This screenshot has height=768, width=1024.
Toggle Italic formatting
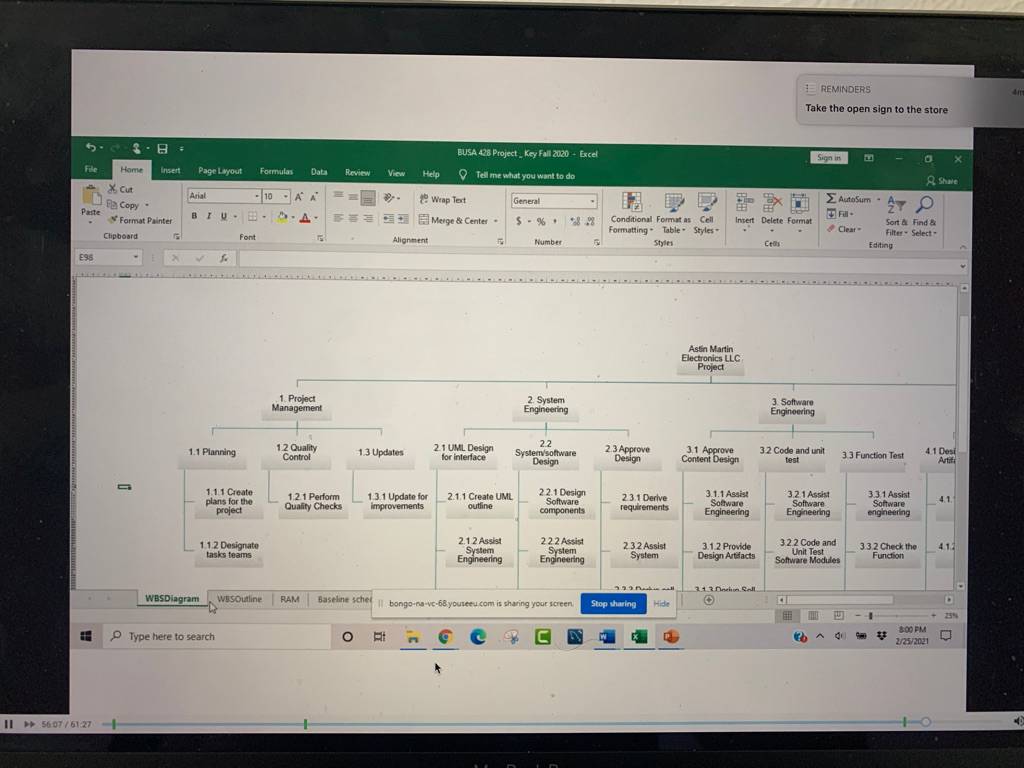click(x=209, y=216)
